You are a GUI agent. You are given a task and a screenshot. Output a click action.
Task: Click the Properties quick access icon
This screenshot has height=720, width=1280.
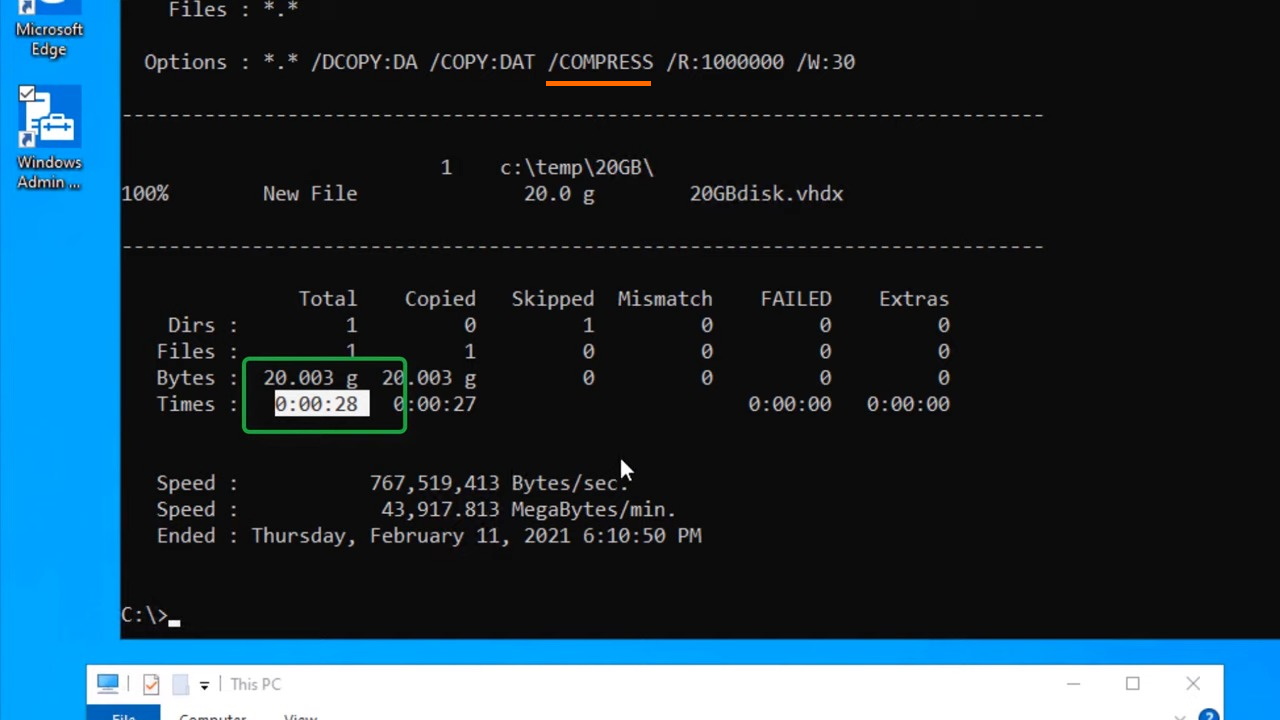[151, 684]
